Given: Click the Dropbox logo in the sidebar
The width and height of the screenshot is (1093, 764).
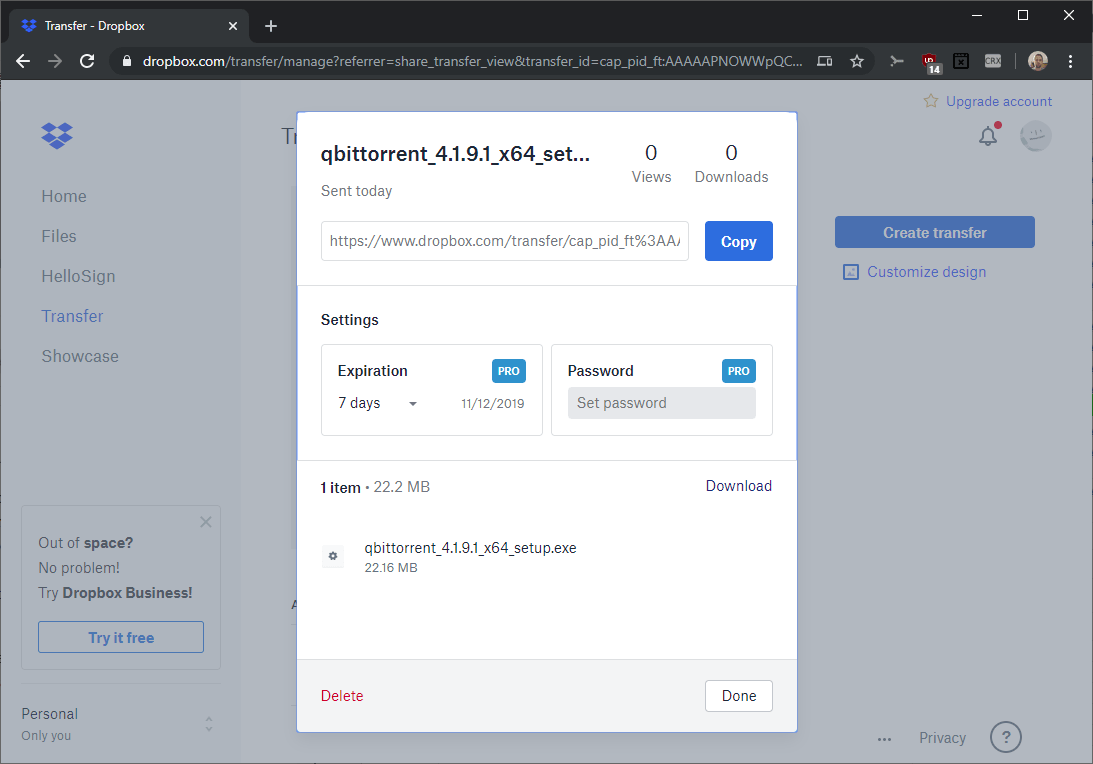Looking at the screenshot, I should [x=56, y=135].
